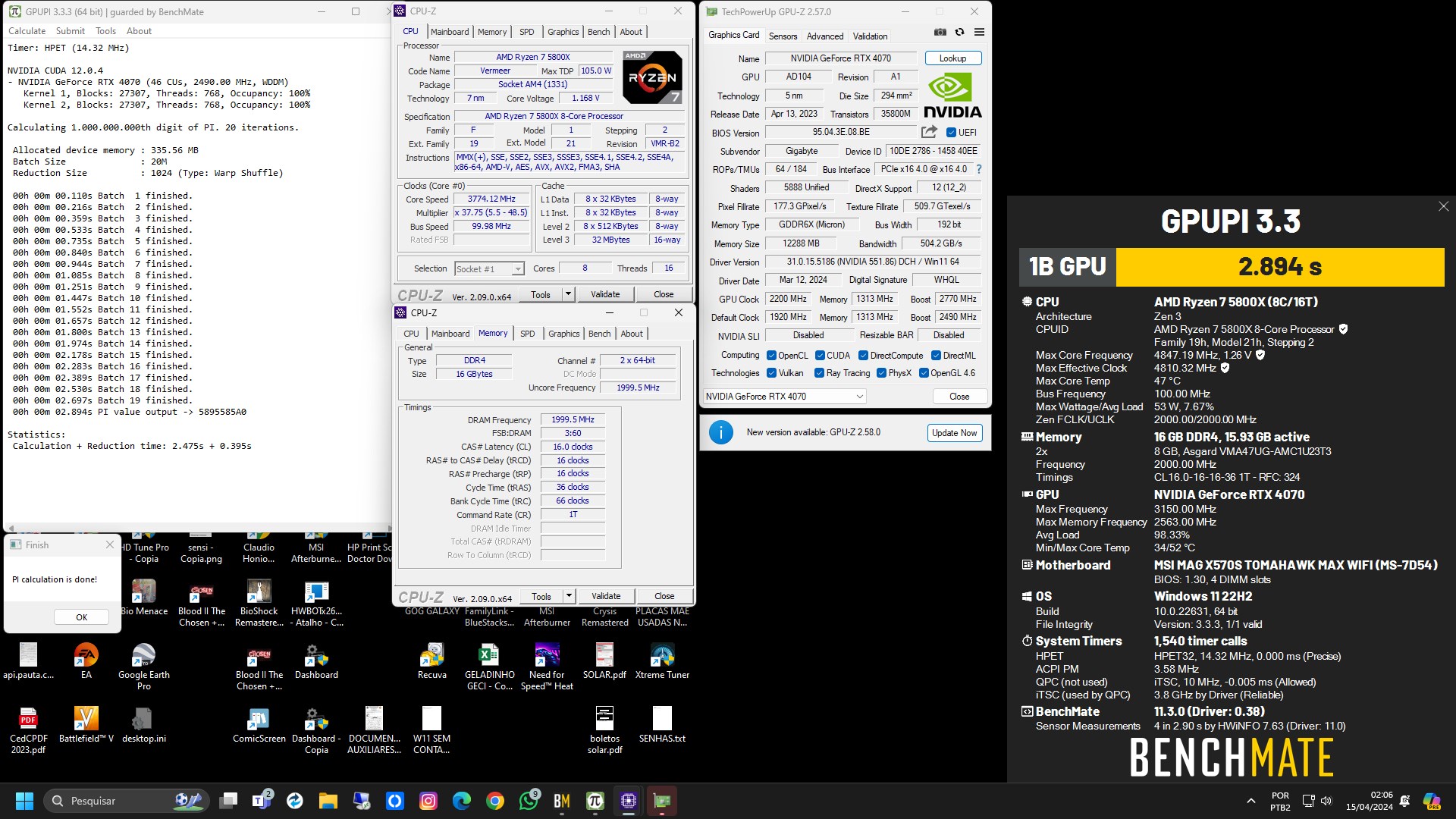Viewport: 1456px width, 819px height.
Task: Open the ComicScreen desktop shortcut
Action: [259, 725]
